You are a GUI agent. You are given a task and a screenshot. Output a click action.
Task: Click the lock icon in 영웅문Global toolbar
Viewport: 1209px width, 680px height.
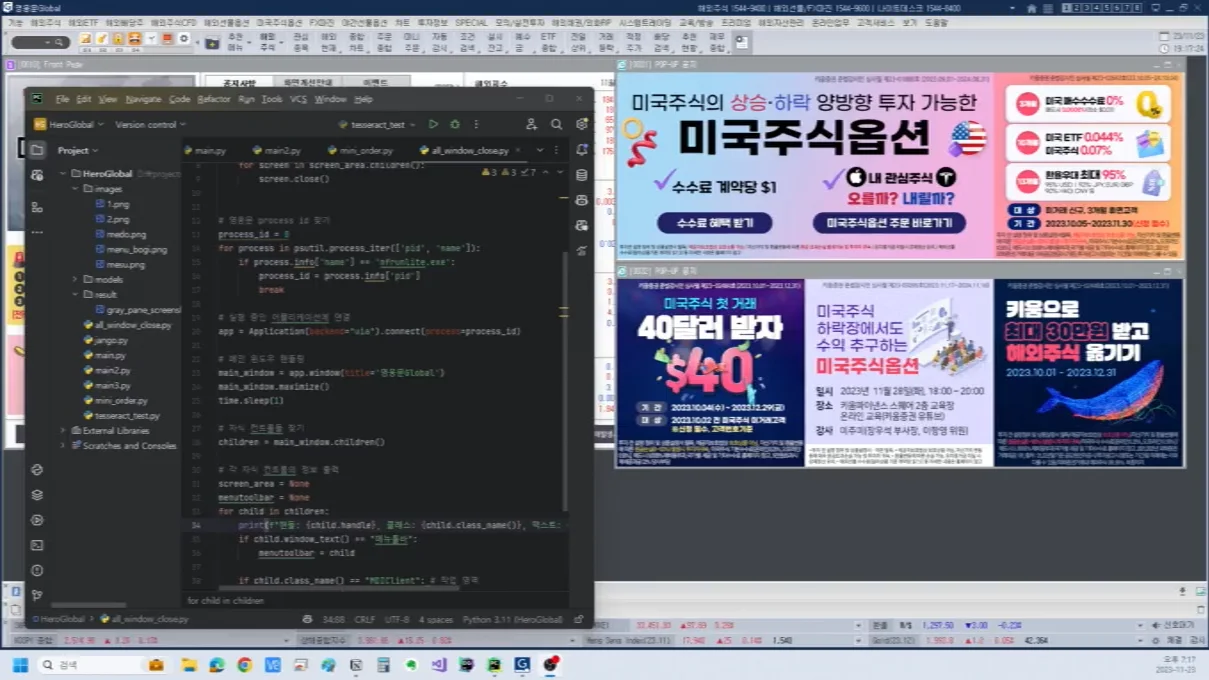point(119,39)
